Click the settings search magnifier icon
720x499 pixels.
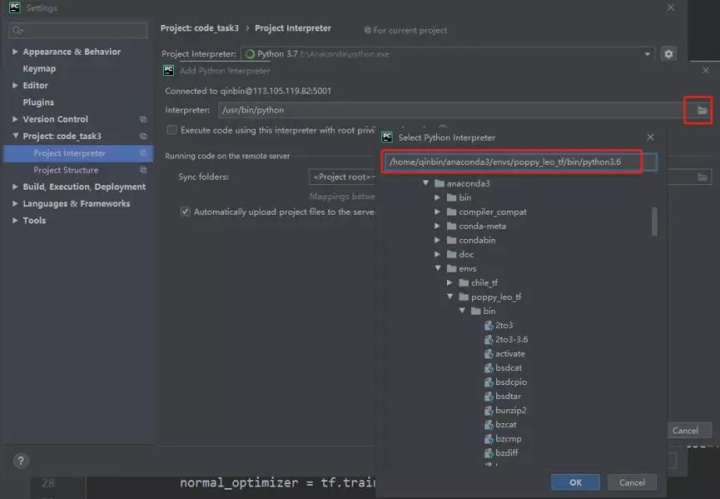click(x=17, y=30)
